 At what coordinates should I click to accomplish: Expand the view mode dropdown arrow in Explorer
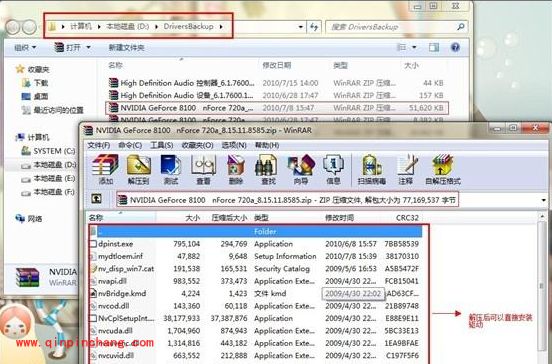point(414,47)
